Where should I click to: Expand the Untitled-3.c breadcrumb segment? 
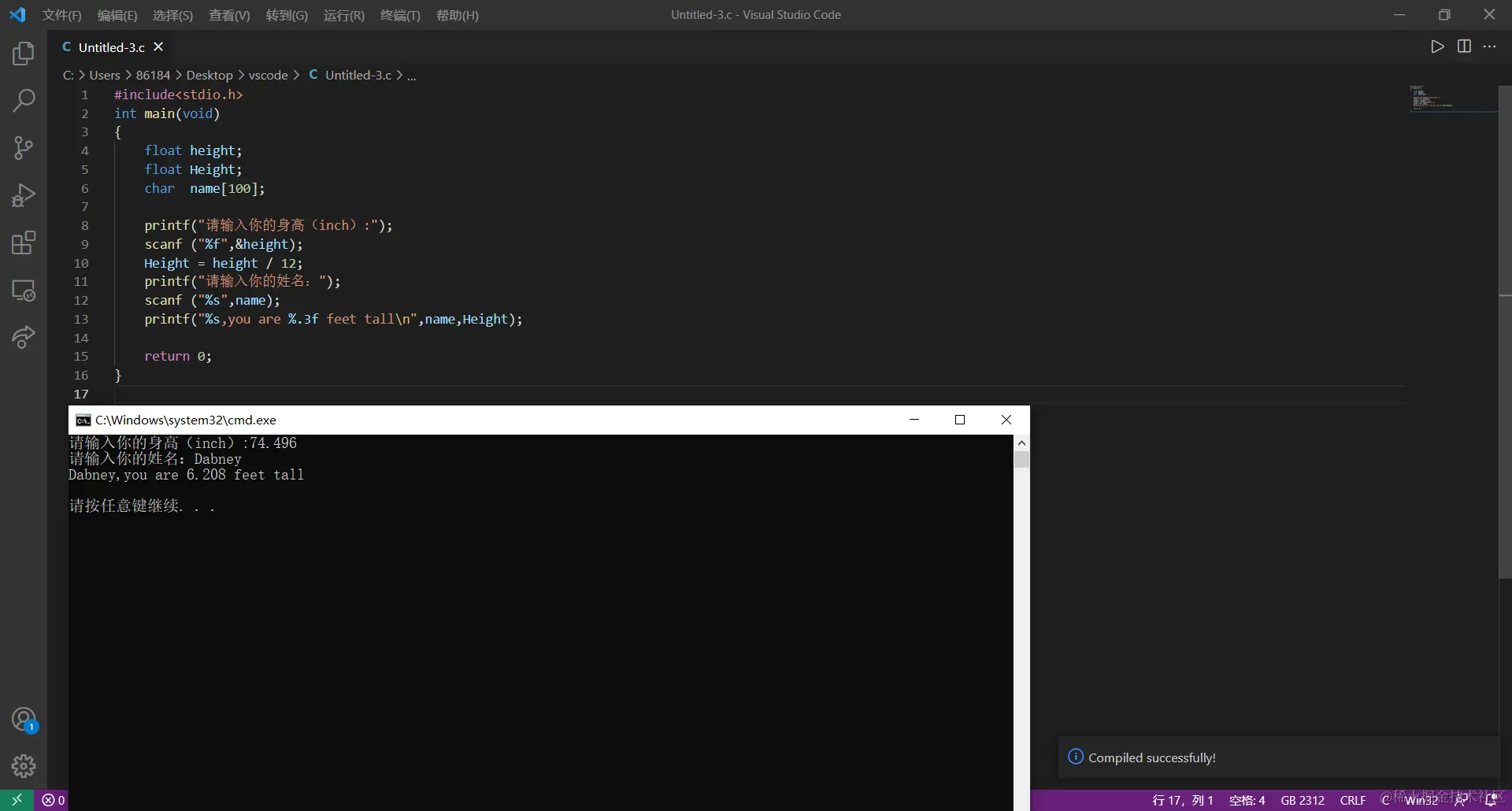click(350, 76)
